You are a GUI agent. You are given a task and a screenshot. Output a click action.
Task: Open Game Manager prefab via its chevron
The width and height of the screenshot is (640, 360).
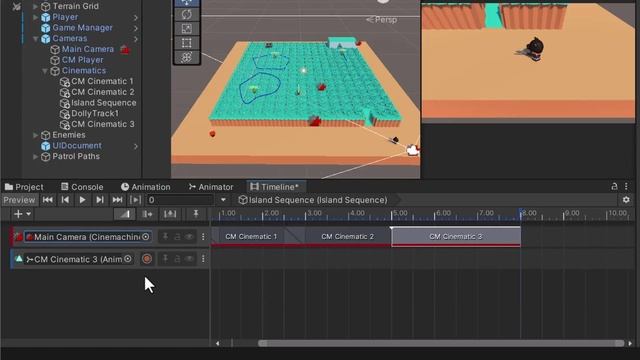click(x=136, y=28)
